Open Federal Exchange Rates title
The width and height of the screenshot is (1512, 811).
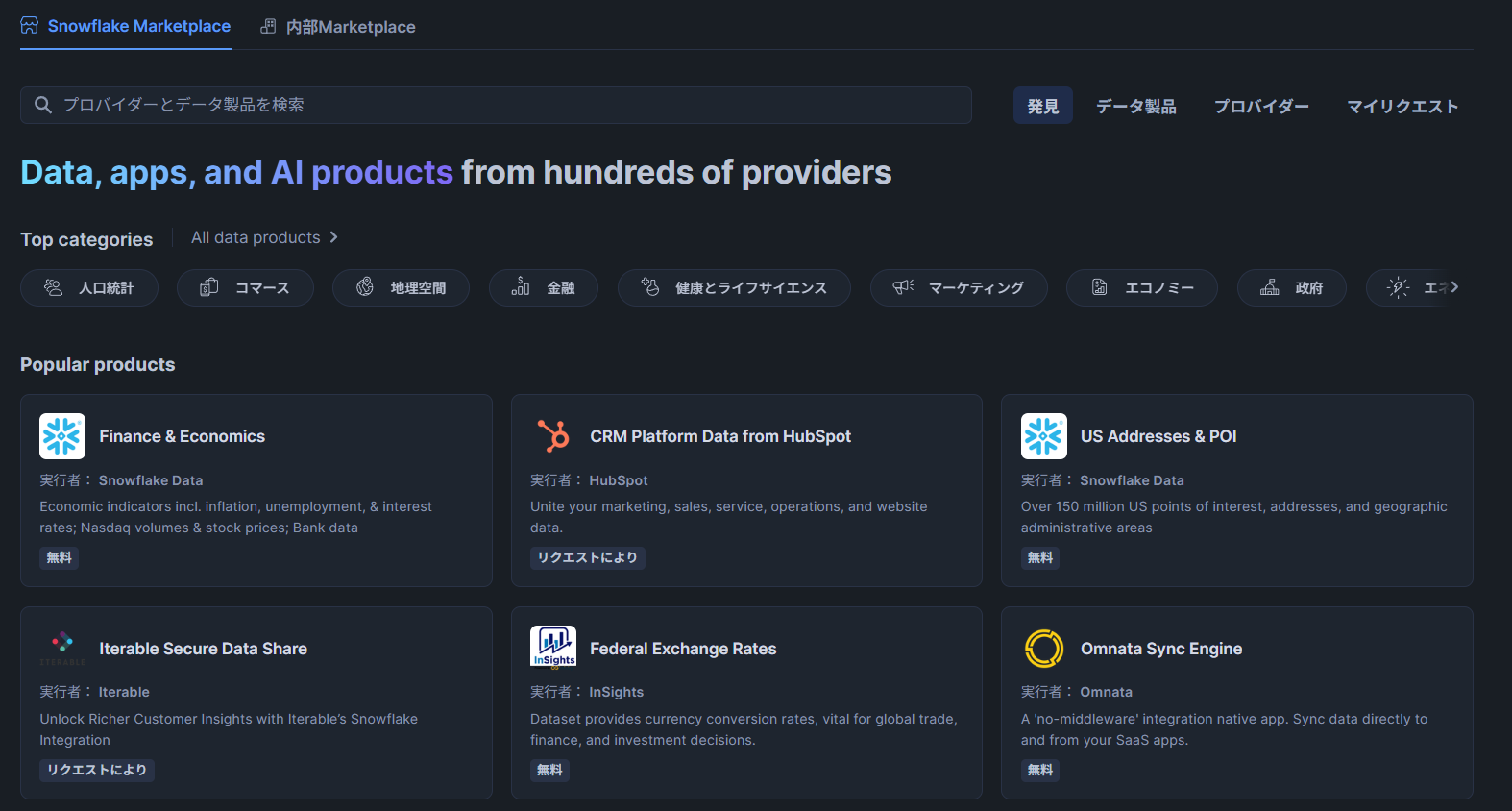click(x=683, y=649)
